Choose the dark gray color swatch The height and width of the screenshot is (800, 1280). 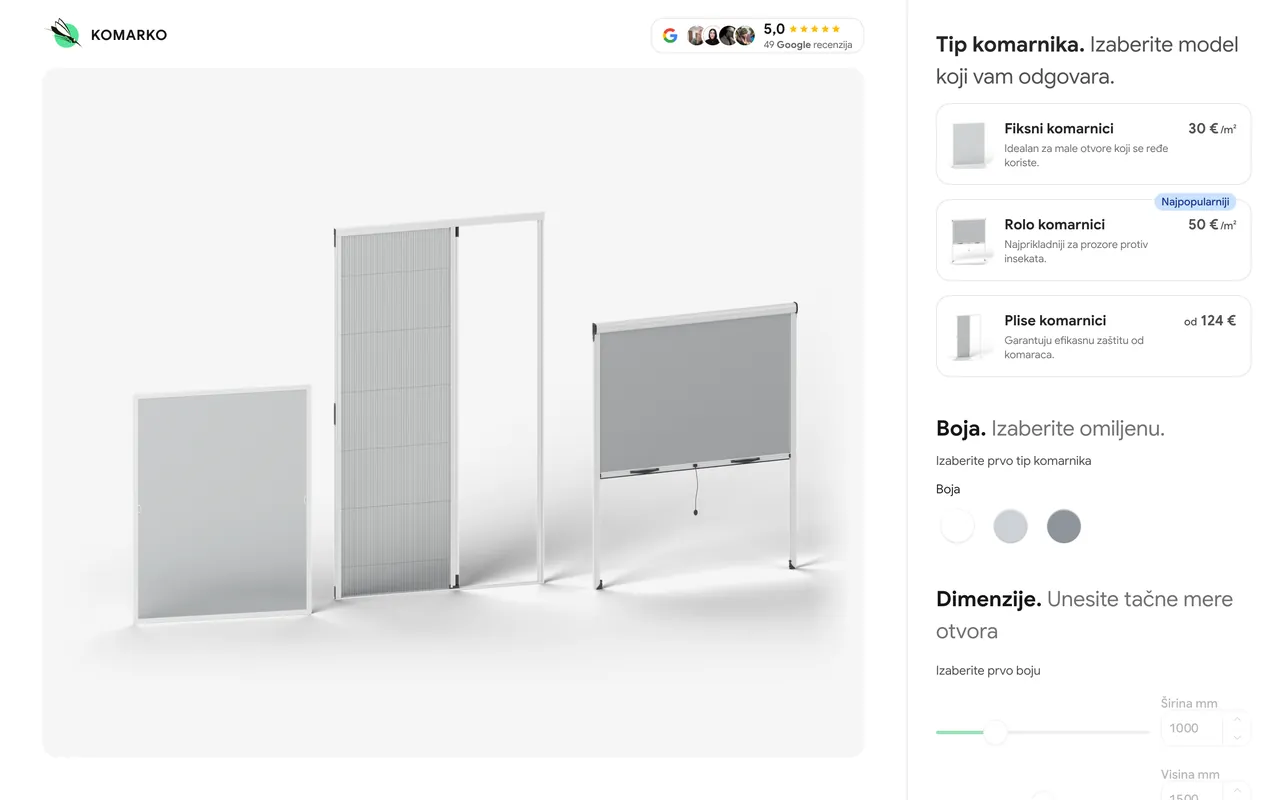click(x=1064, y=526)
